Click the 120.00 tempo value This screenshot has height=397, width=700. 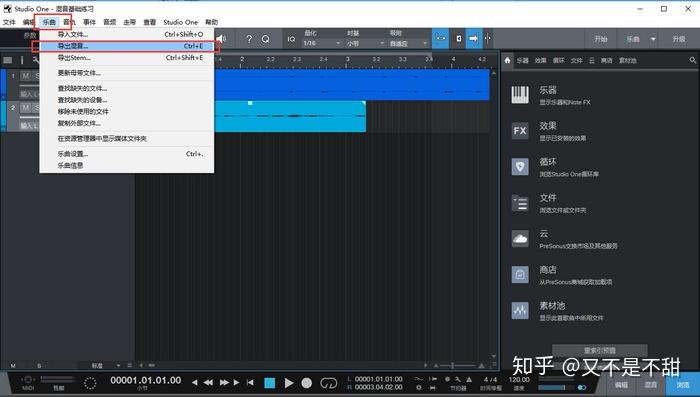519,380
